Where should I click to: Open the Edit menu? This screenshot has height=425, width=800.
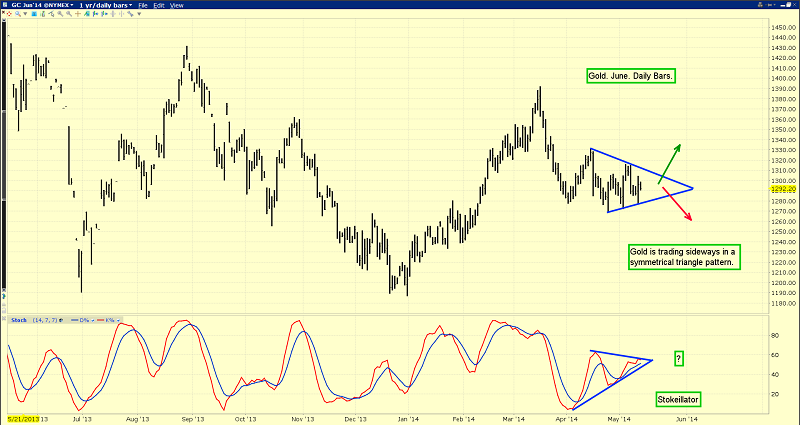[x=161, y=5]
